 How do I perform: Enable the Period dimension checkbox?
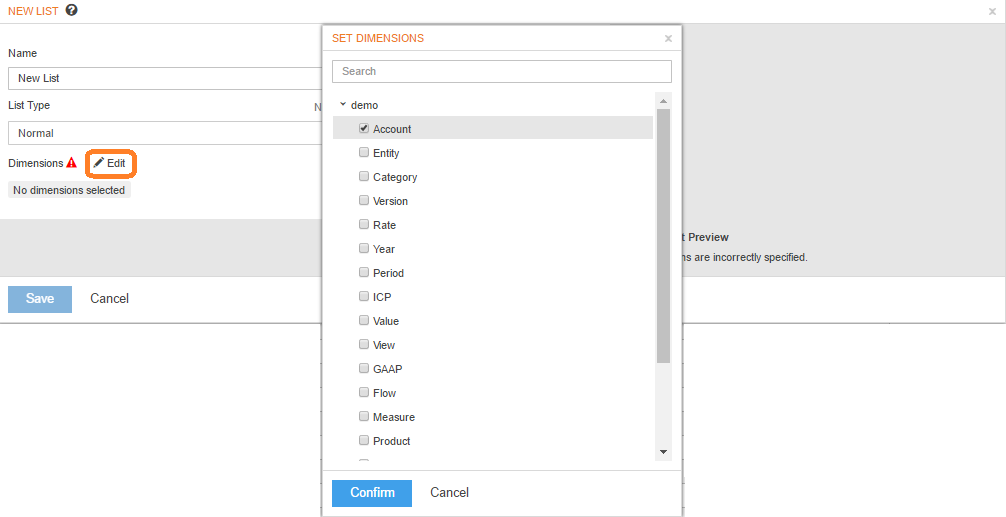364,272
